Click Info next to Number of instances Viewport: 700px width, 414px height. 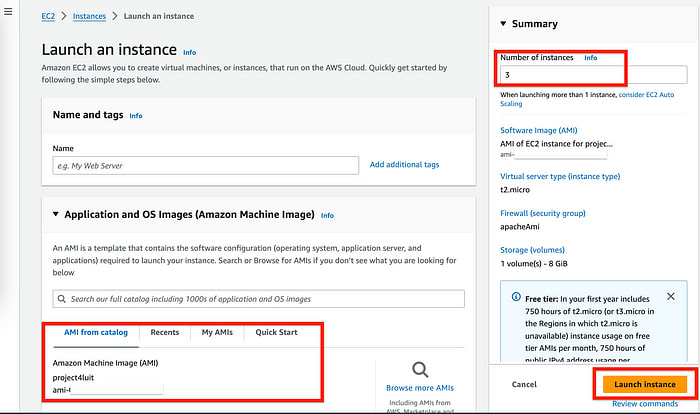point(590,58)
